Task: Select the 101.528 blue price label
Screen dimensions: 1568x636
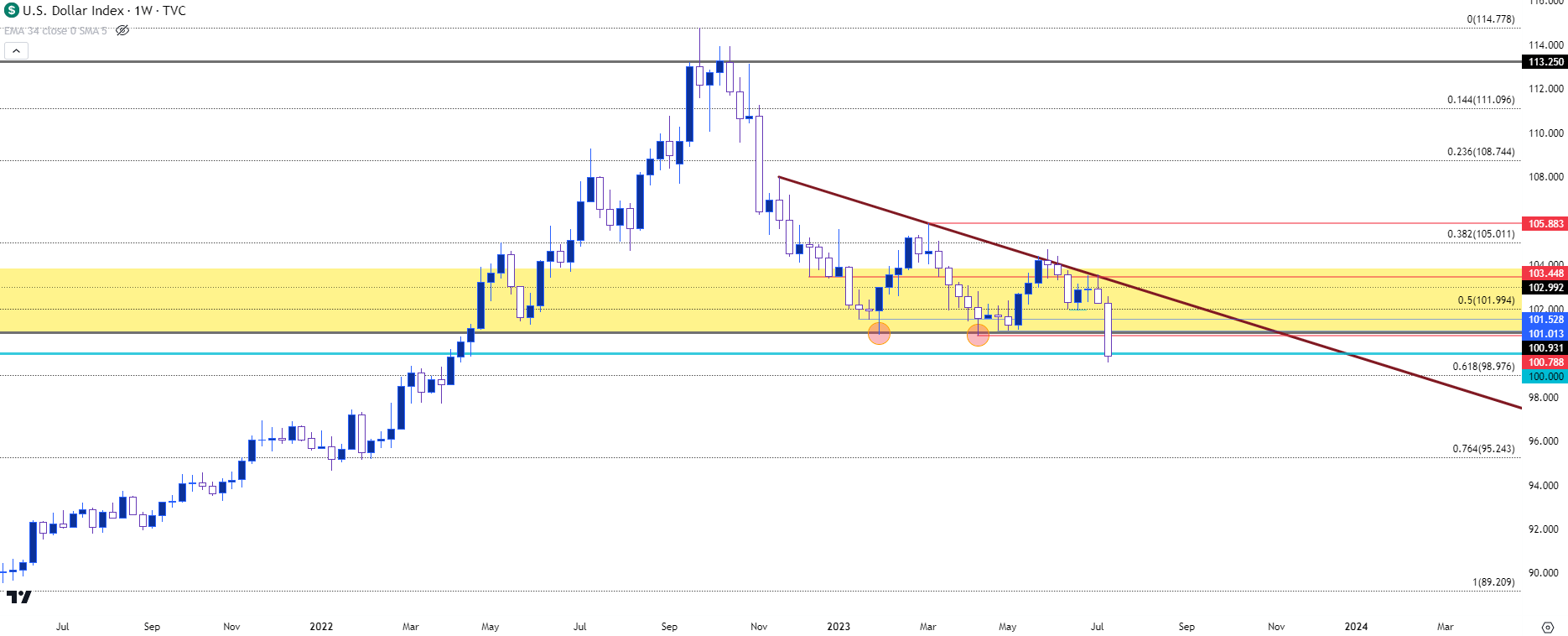Action: point(1545,320)
